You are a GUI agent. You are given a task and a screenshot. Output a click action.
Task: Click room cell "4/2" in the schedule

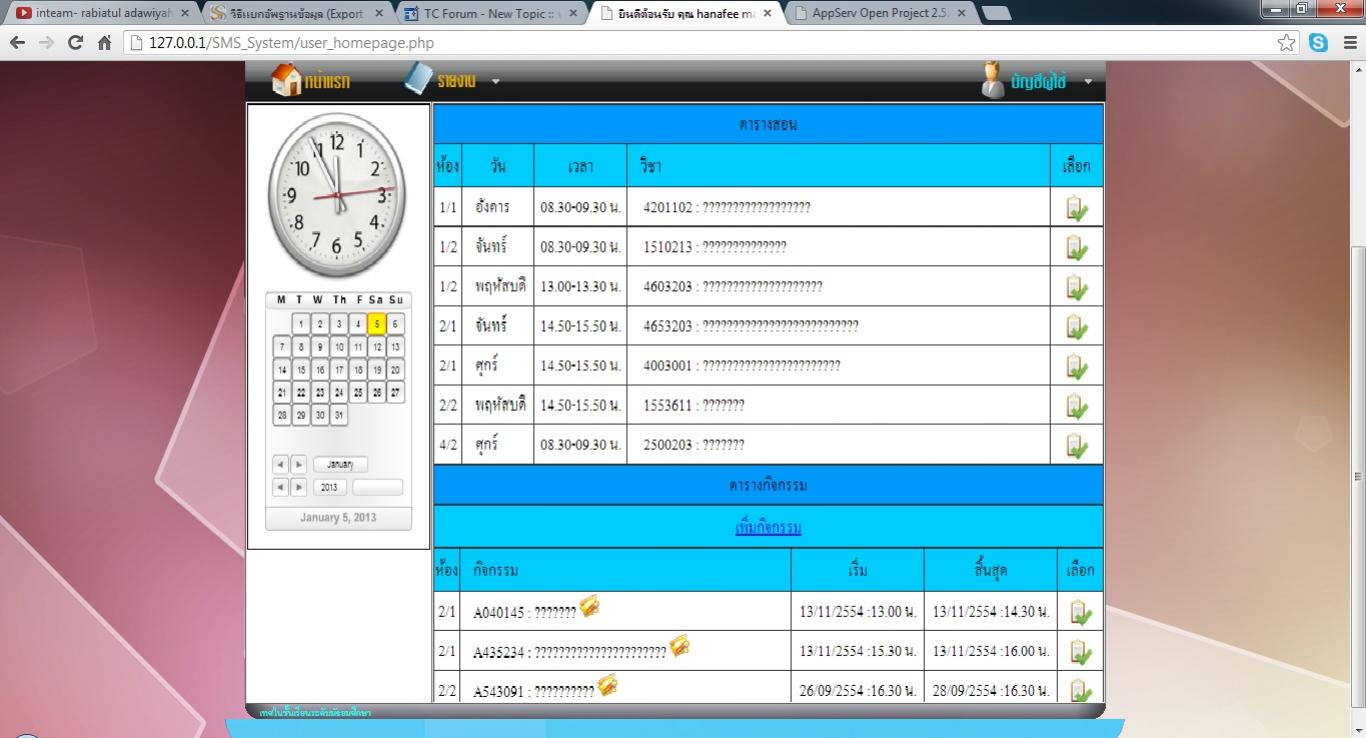[x=447, y=445]
